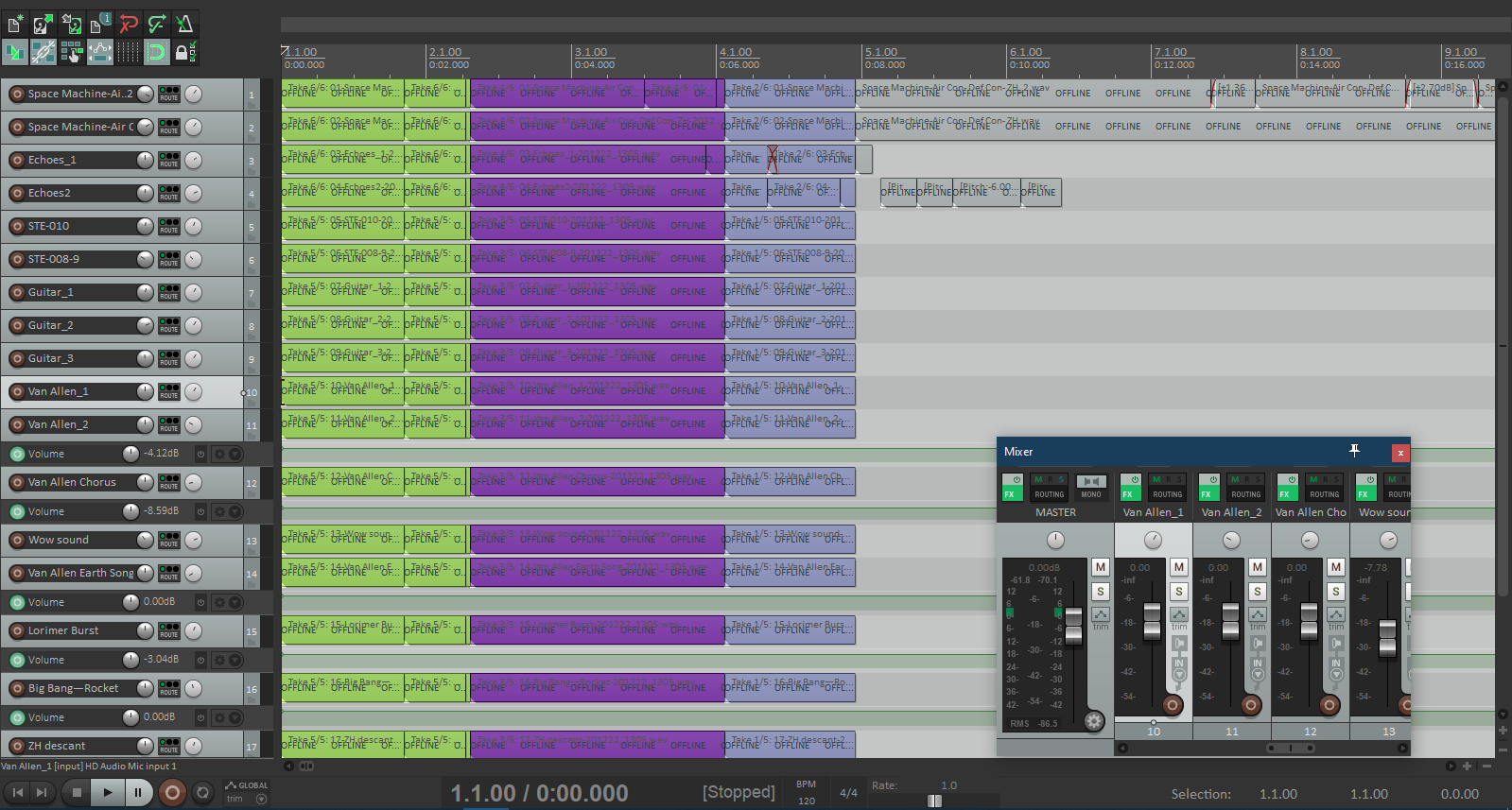
Task: Arm record on Space Machine-Ai..2 track
Action: pyautogui.click(x=17, y=94)
